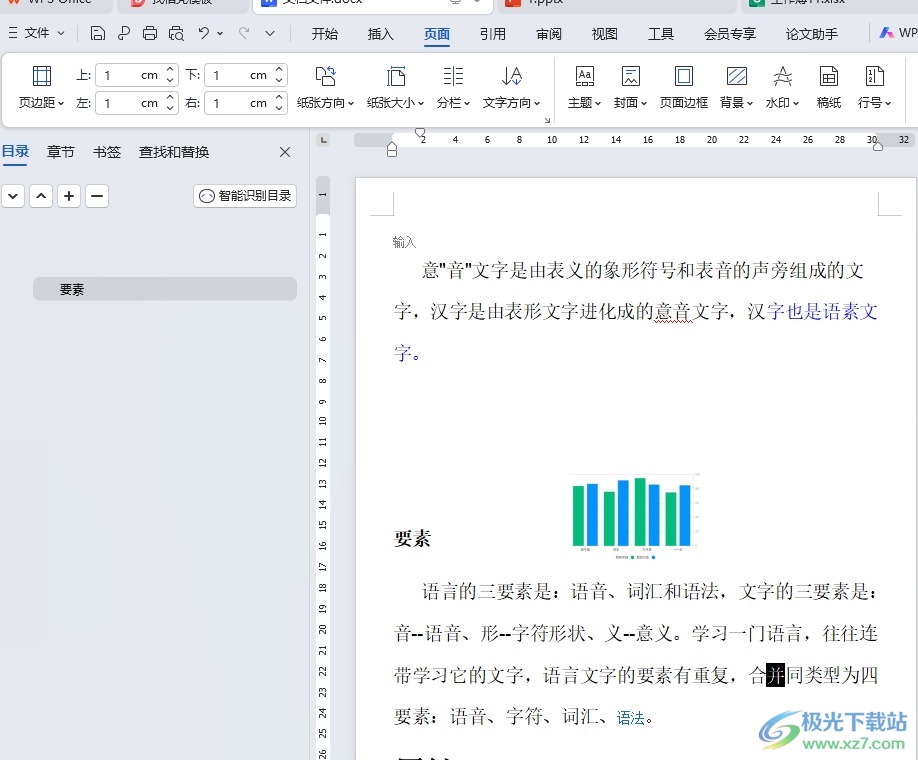Click the first-line indent marker on ruler
Screen dimensions: 918x760
[x=420, y=133]
